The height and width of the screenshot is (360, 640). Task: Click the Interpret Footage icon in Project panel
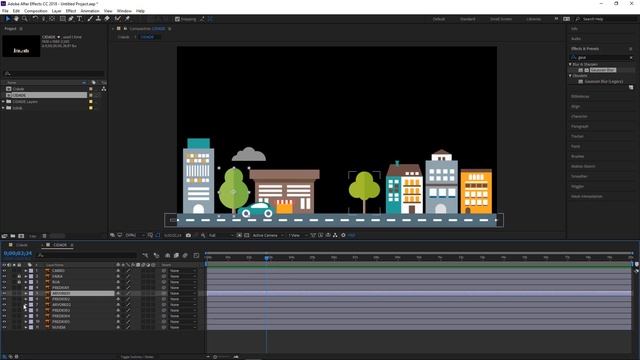tap(4, 236)
